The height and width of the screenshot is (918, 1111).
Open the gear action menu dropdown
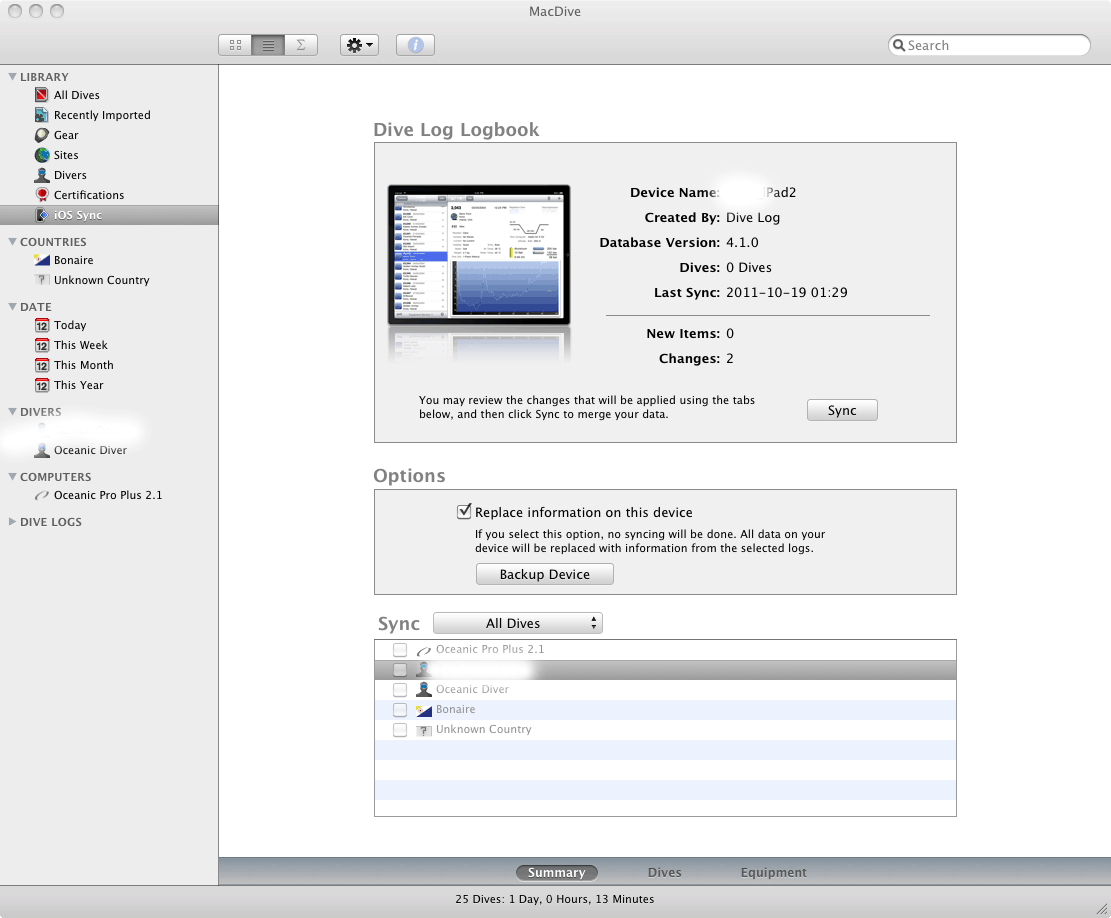click(359, 45)
